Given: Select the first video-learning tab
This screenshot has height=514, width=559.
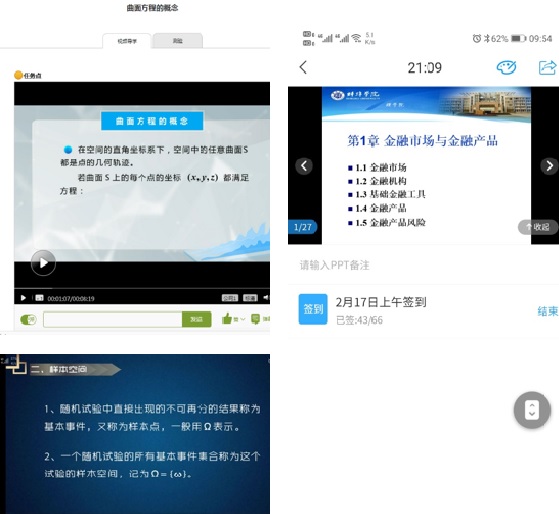Looking at the screenshot, I should pyautogui.click(x=127, y=41).
